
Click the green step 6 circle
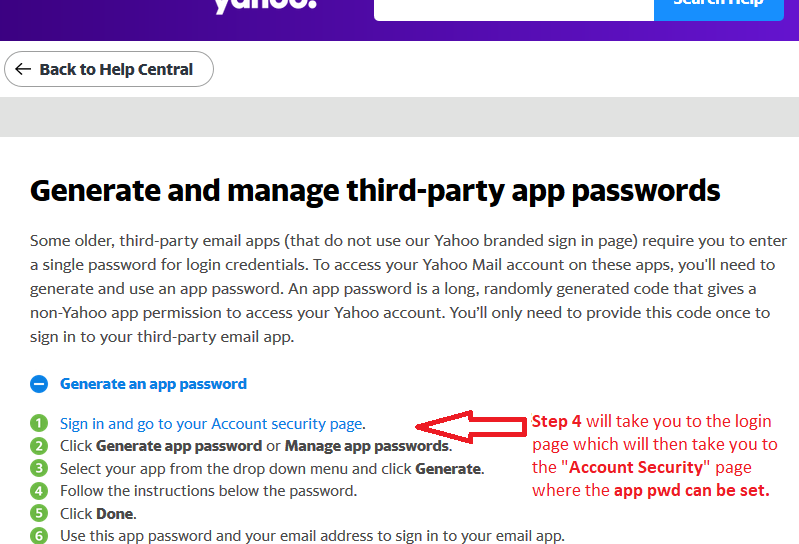(x=39, y=535)
